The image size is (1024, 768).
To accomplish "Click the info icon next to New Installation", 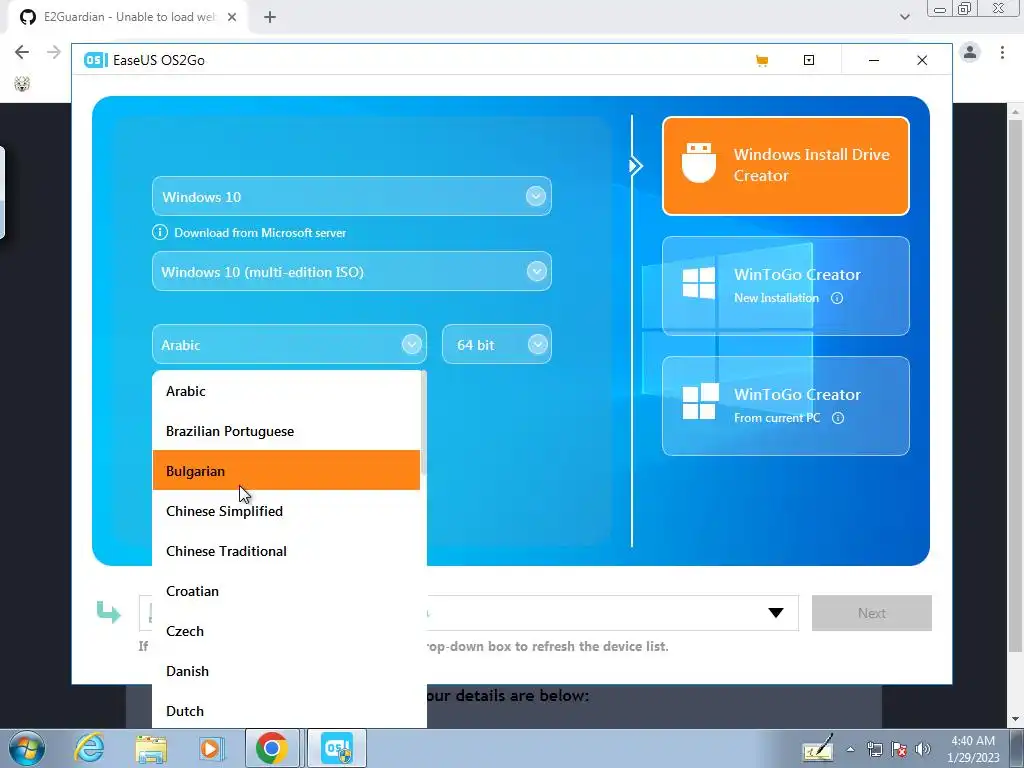I will coord(837,298).
